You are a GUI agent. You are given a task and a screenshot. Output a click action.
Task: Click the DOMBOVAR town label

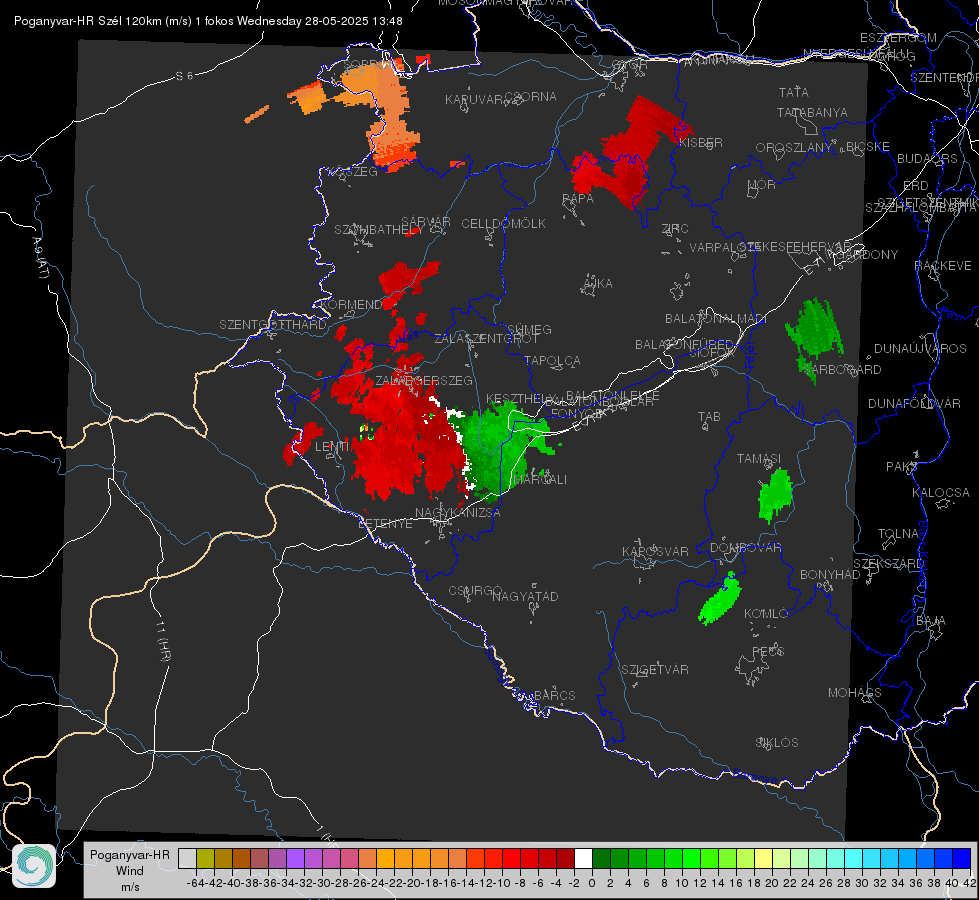[745, 547]
